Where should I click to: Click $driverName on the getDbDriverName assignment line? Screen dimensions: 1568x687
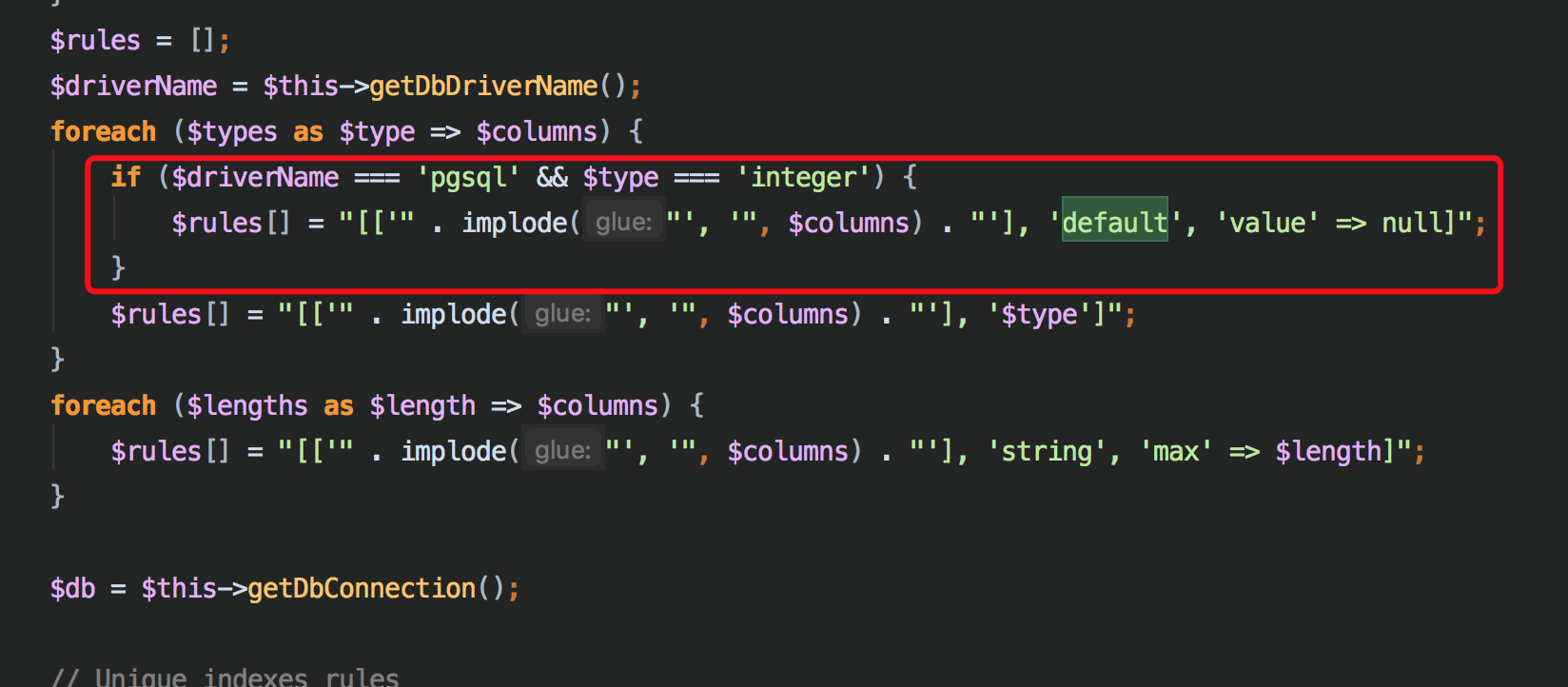(134, 87)
